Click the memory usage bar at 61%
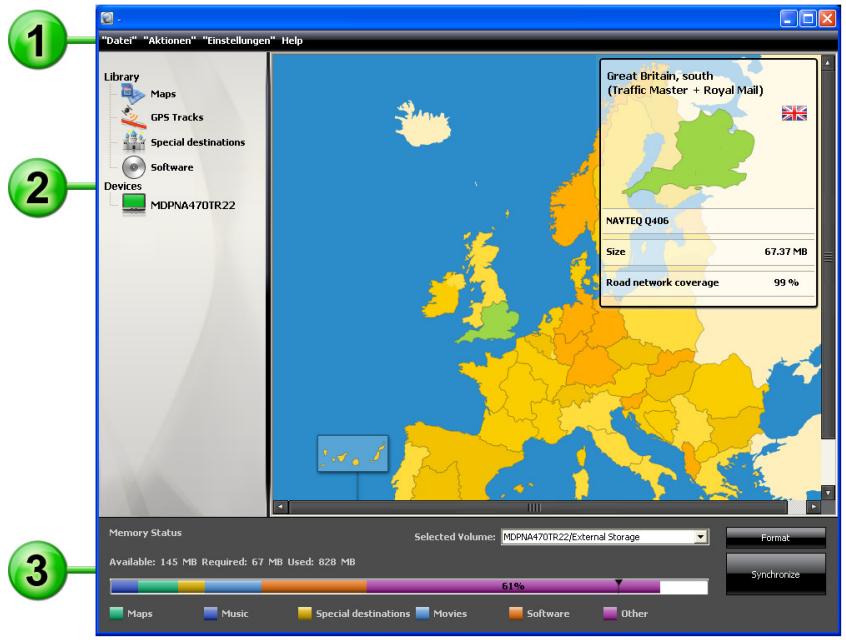Image resolution: width=846 pixels, height=640 pixels. pyautogui.click(x=408, y=586)
